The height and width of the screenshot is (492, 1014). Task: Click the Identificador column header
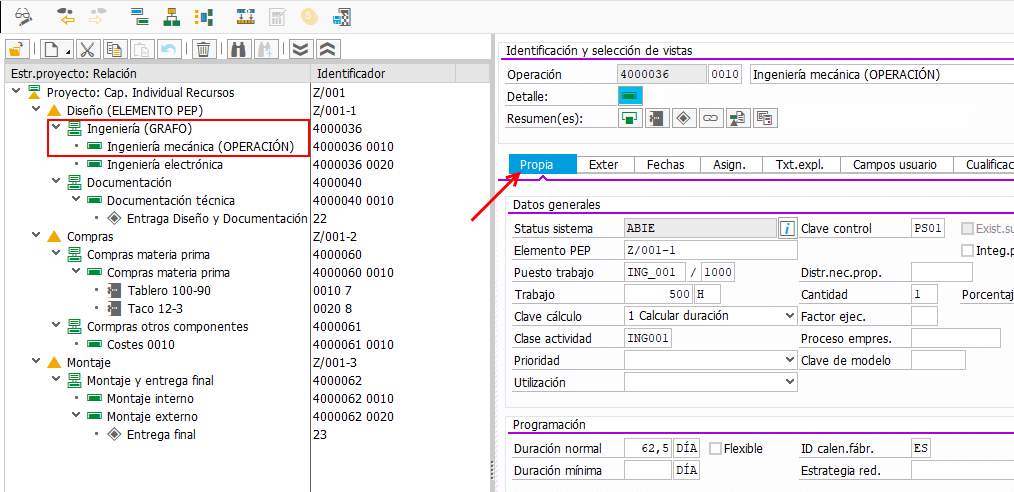pyautogui.click(x=383, y=74)
